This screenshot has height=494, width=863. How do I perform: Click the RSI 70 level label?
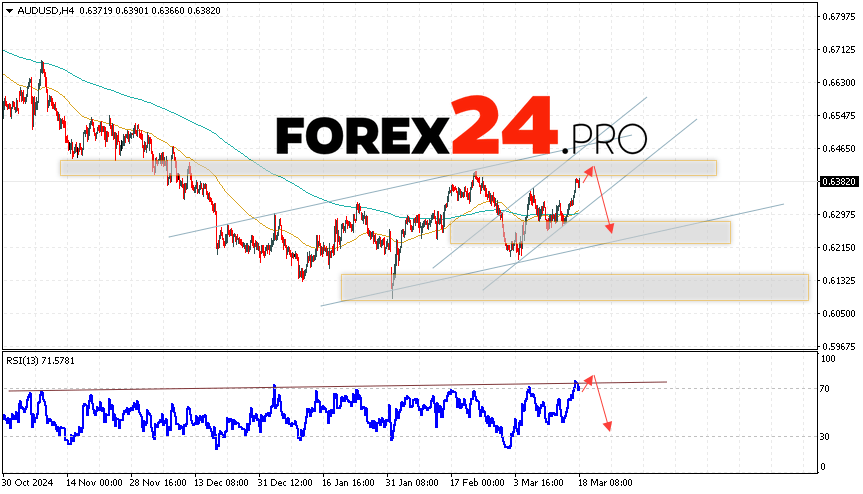[826, 388]
